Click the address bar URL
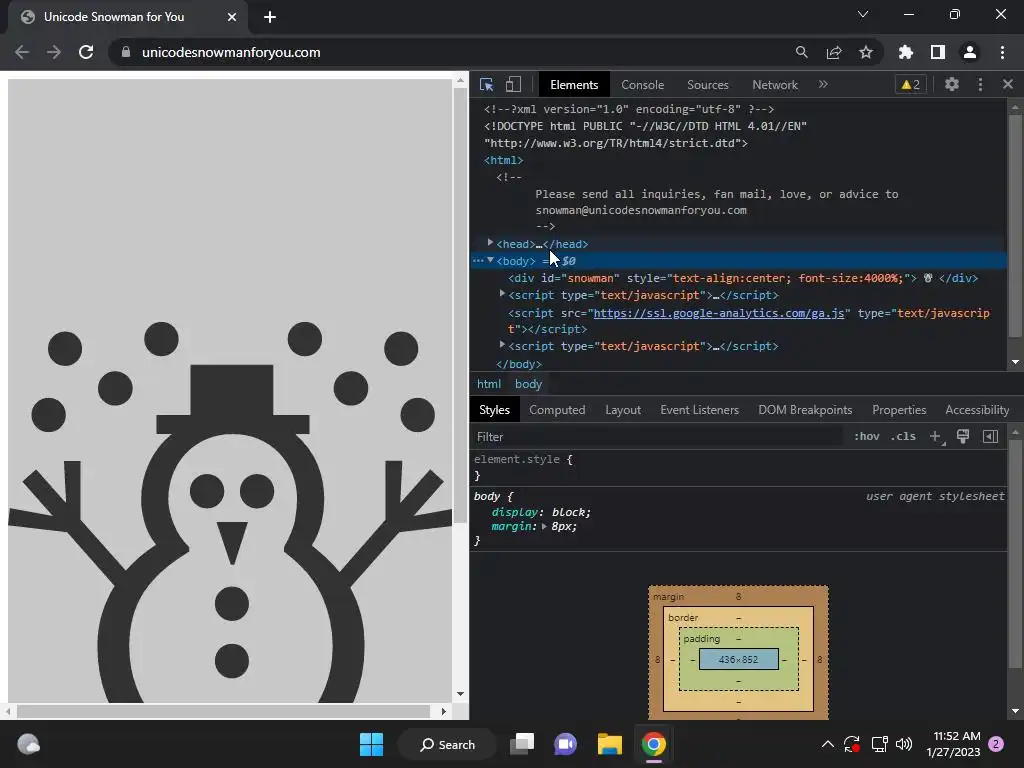This screenshot has height=768, width=1024. (231, 52)
